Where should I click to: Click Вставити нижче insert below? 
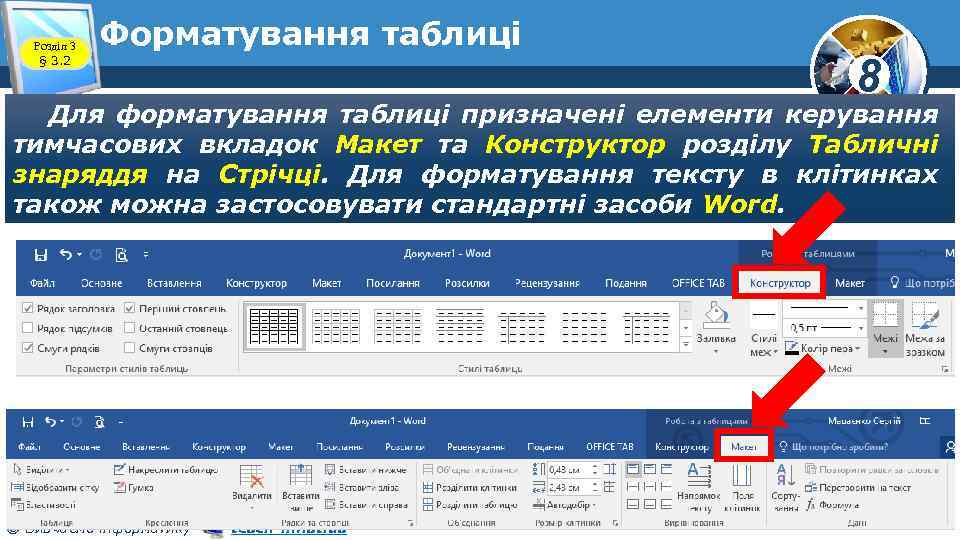tap(366, 470)
